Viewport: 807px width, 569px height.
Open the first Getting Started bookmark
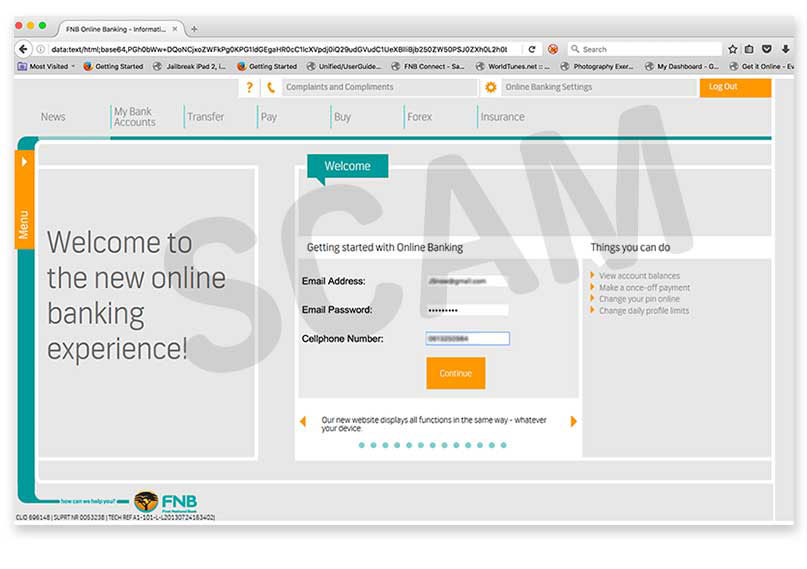click(113, 66)
